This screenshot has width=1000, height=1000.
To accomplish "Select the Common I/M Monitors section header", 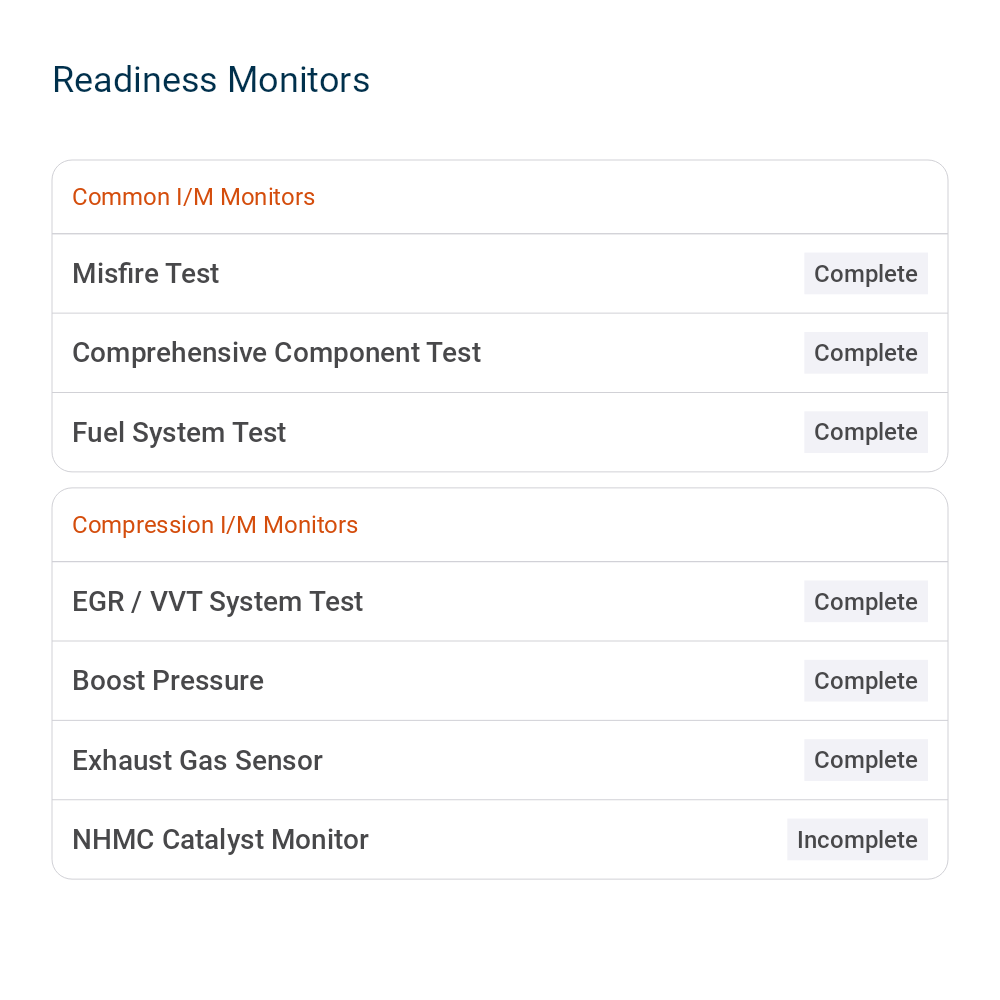I will pyautogui.click(x=193, y=197).
